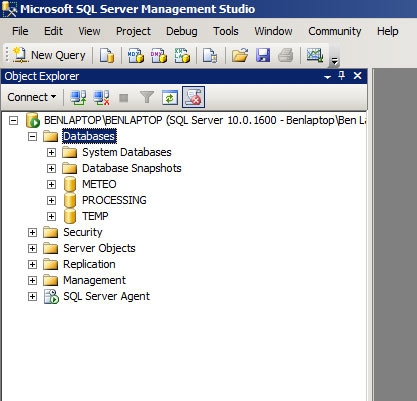417x401 pixels.
Task: Click the Save floppy disk icon
Action: tap(263, 55)
